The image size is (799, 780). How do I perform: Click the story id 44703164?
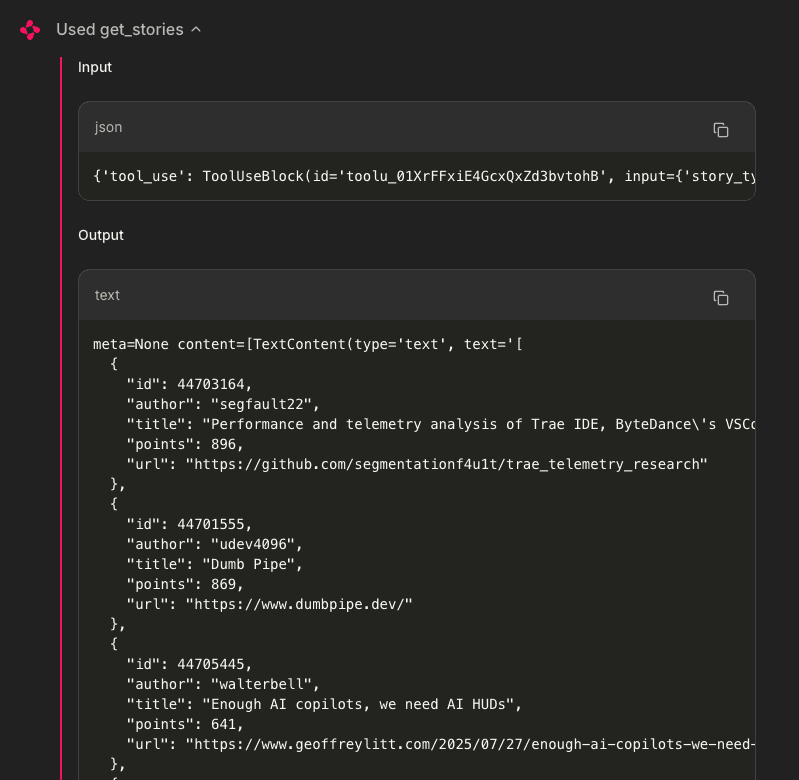coord(210,384)
